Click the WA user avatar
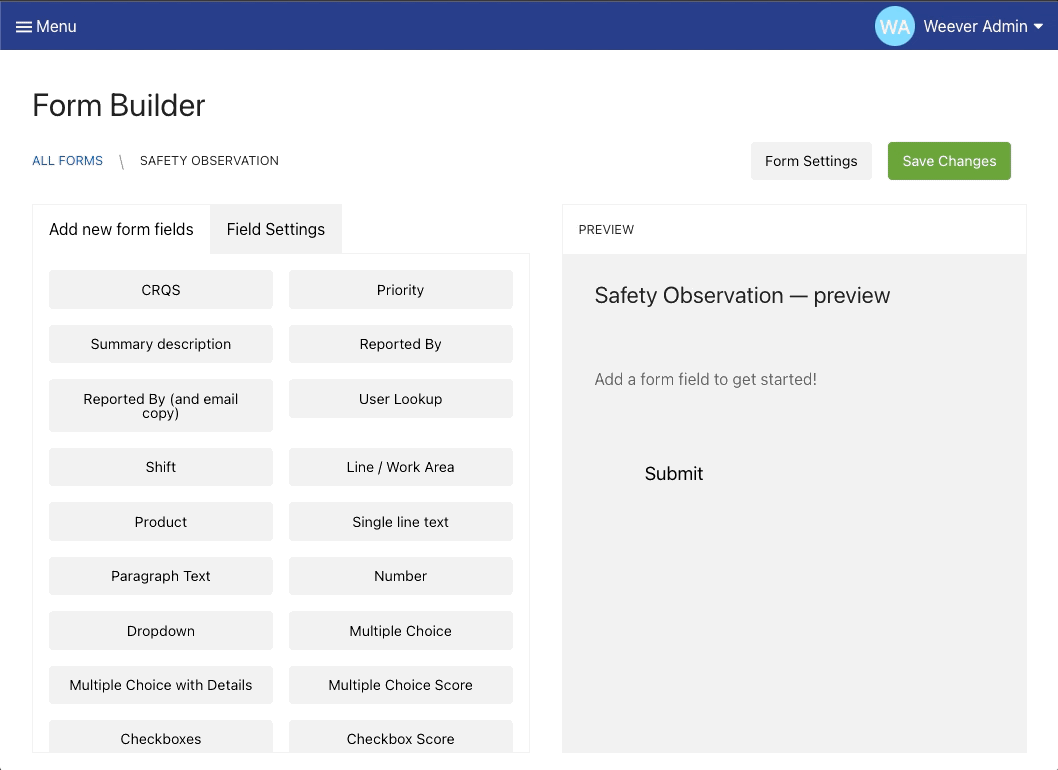This screenshot has width=1058, height=770. 894,26
